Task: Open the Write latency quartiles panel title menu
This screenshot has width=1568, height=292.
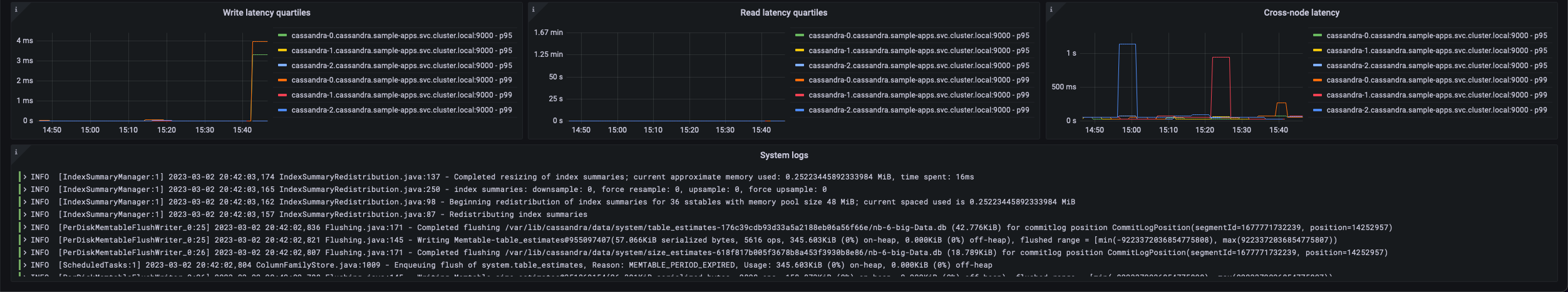Action: pos(266,13)
